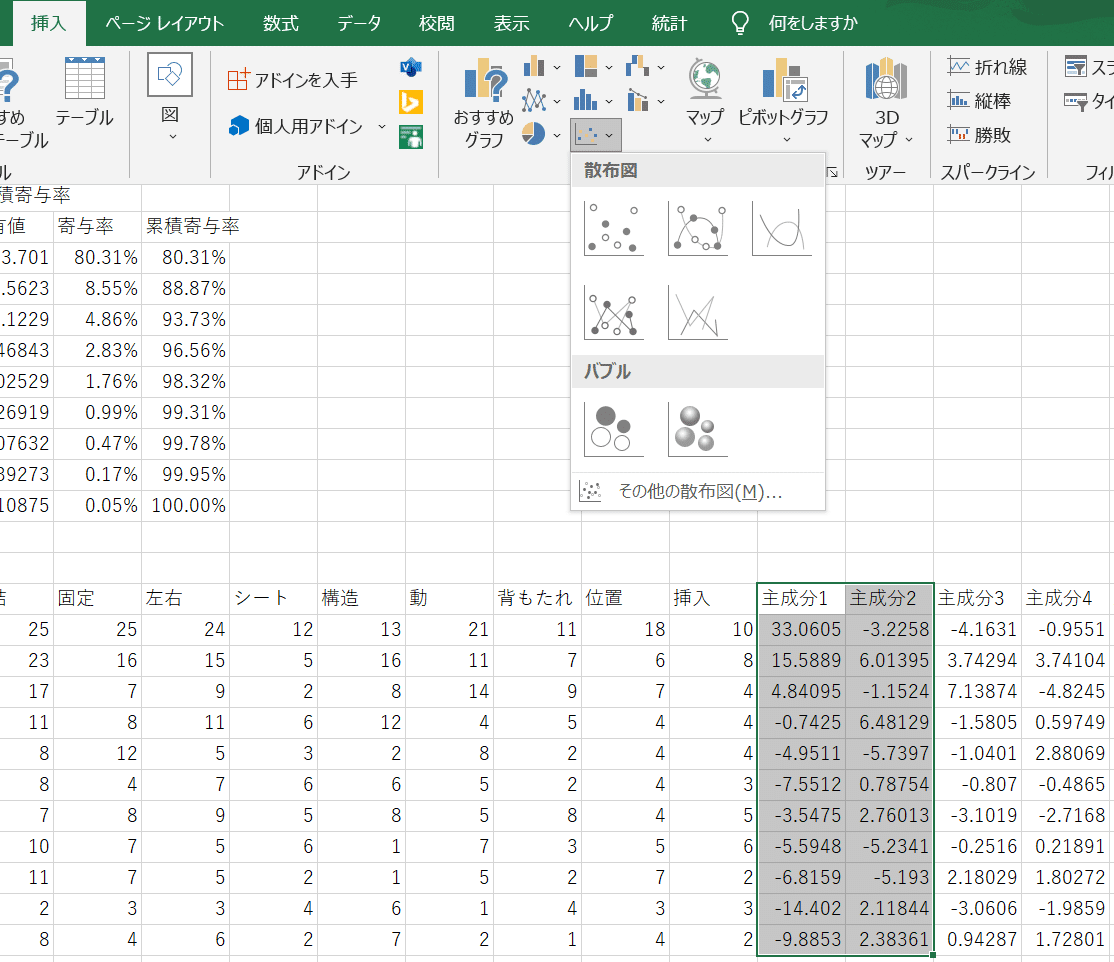Select the 3-D bubble chart icon
Viewport: 1114px width, 962px height.
tap(698, 429)
